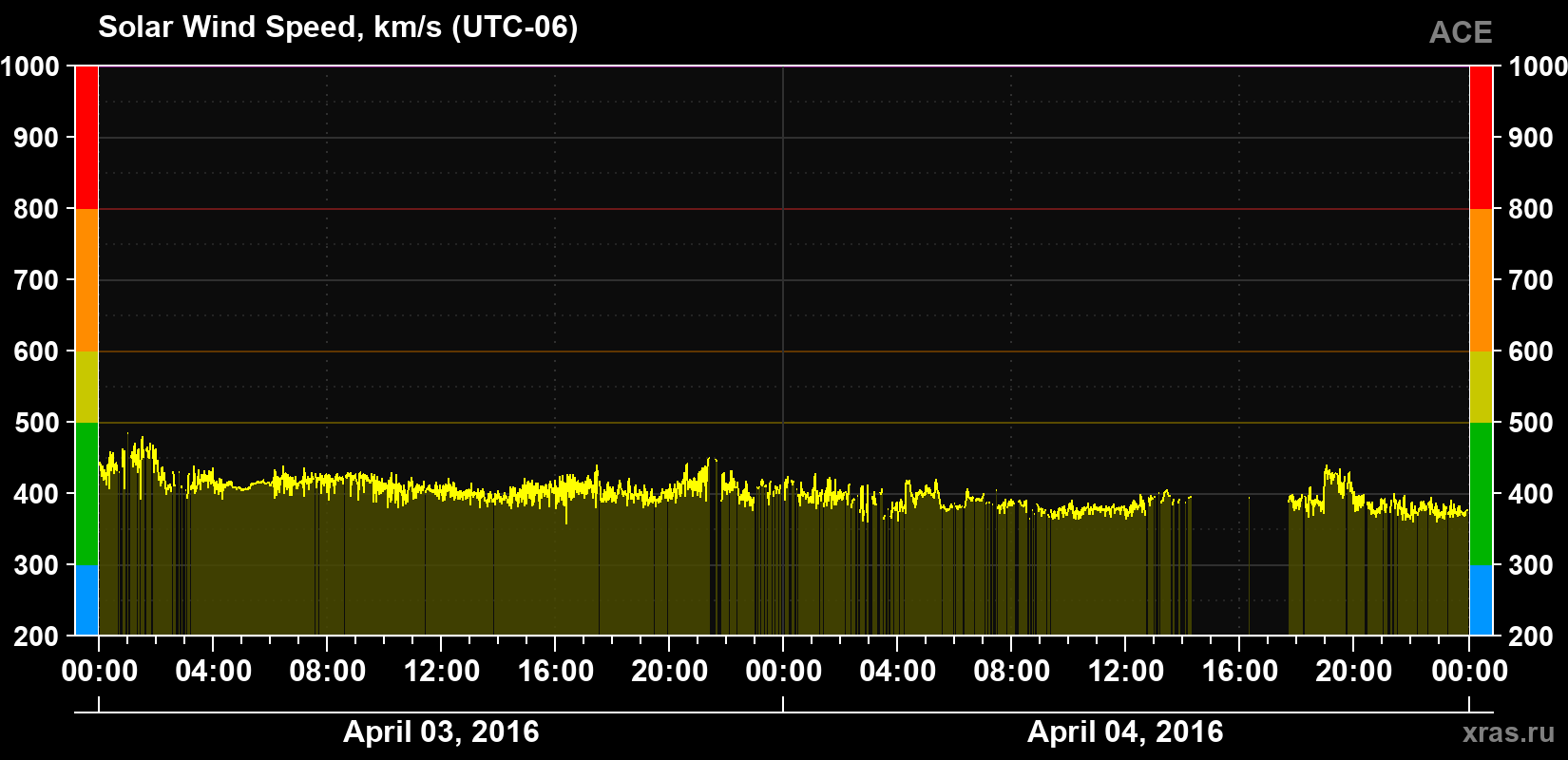Click the red 800–1000 band on left scale

coord(86,138)
